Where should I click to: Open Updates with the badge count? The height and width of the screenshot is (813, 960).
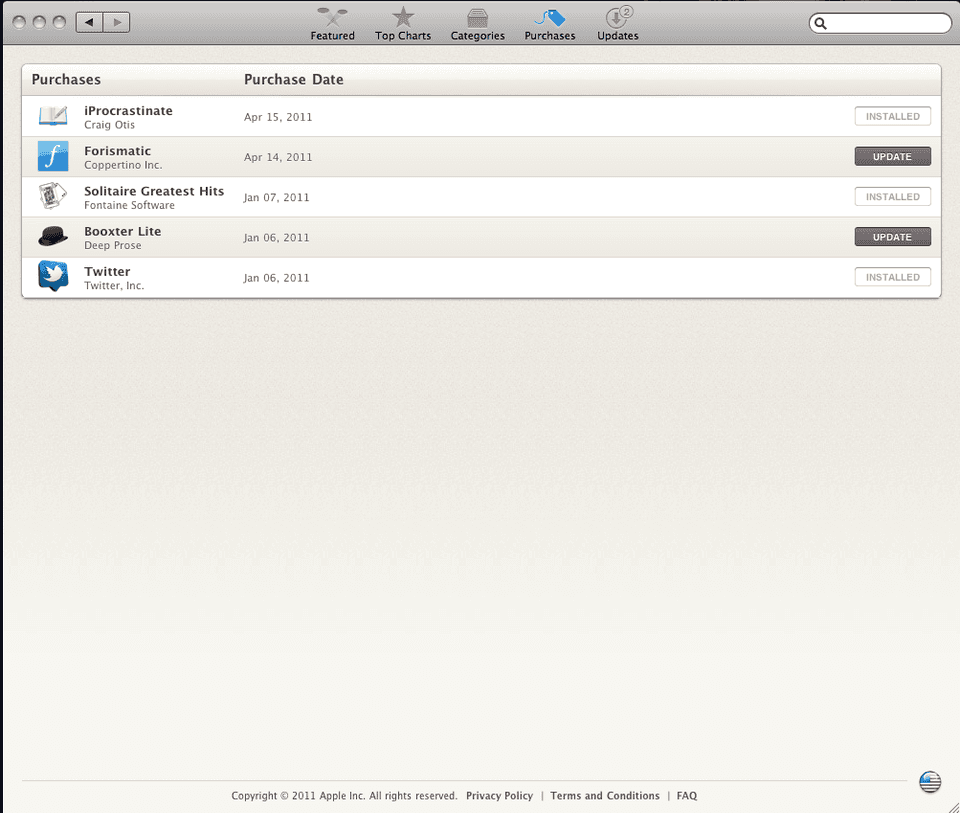618,24
